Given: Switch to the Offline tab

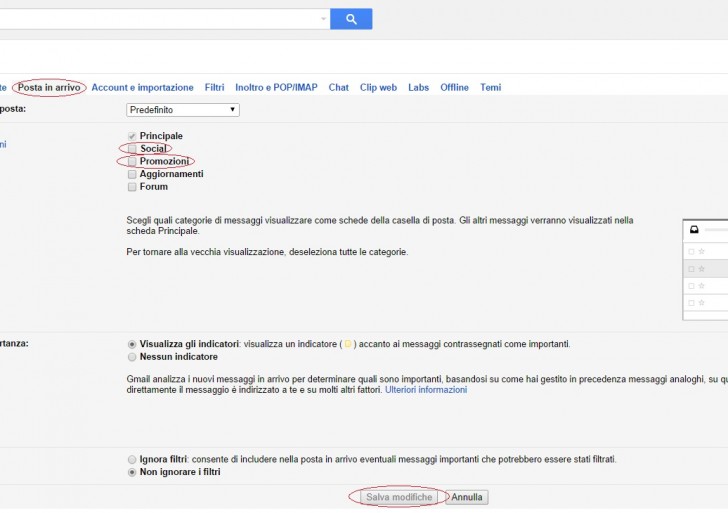Looking at the screenshot, I should pos(455,87).
